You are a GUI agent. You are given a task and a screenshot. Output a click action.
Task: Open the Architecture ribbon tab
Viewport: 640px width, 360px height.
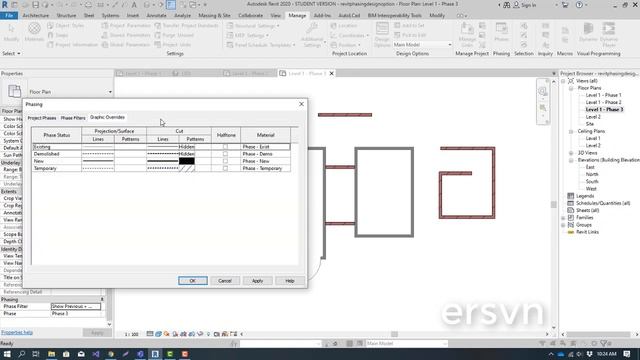click(36, 16)
